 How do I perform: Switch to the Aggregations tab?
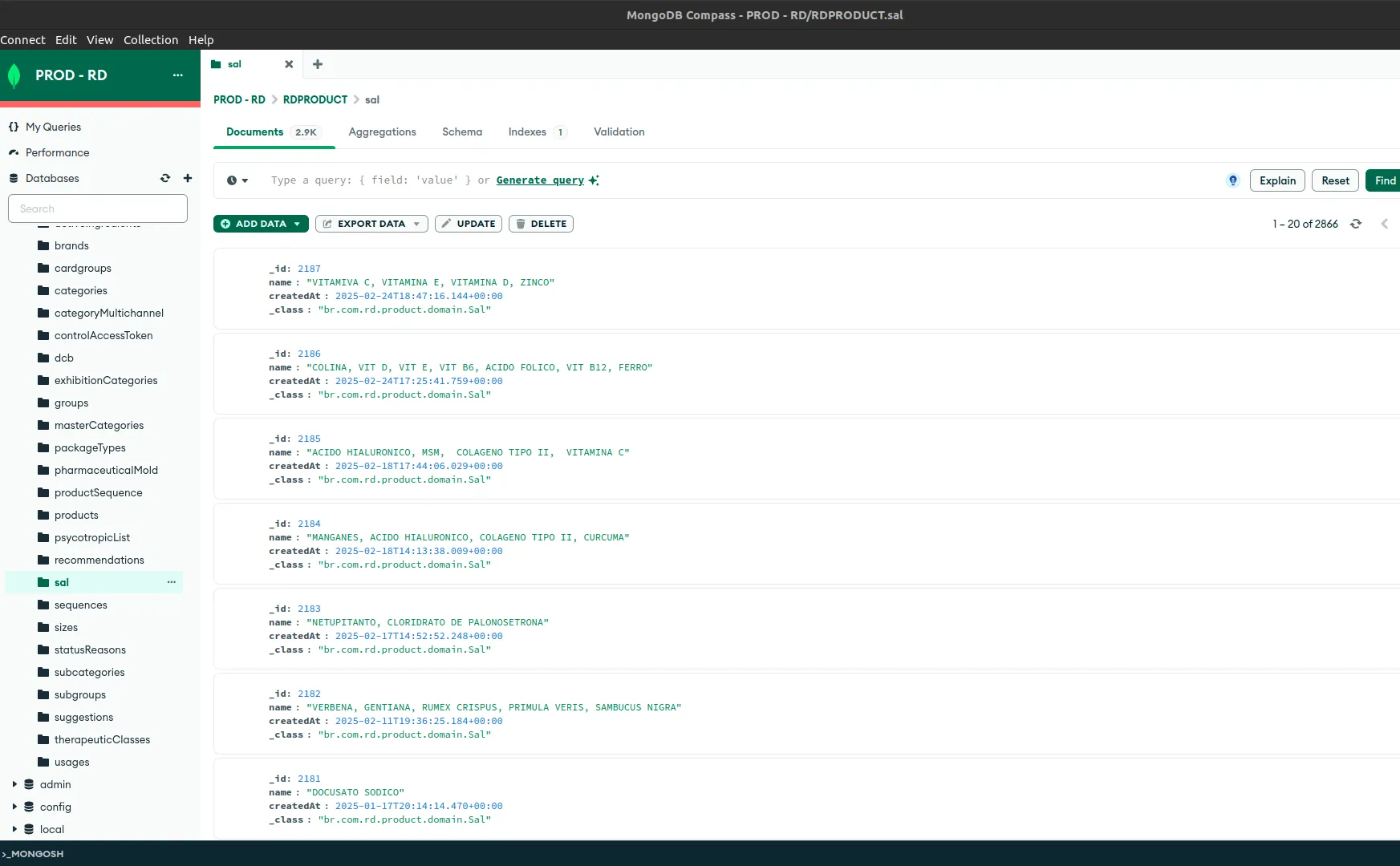[x=382, y=132]
